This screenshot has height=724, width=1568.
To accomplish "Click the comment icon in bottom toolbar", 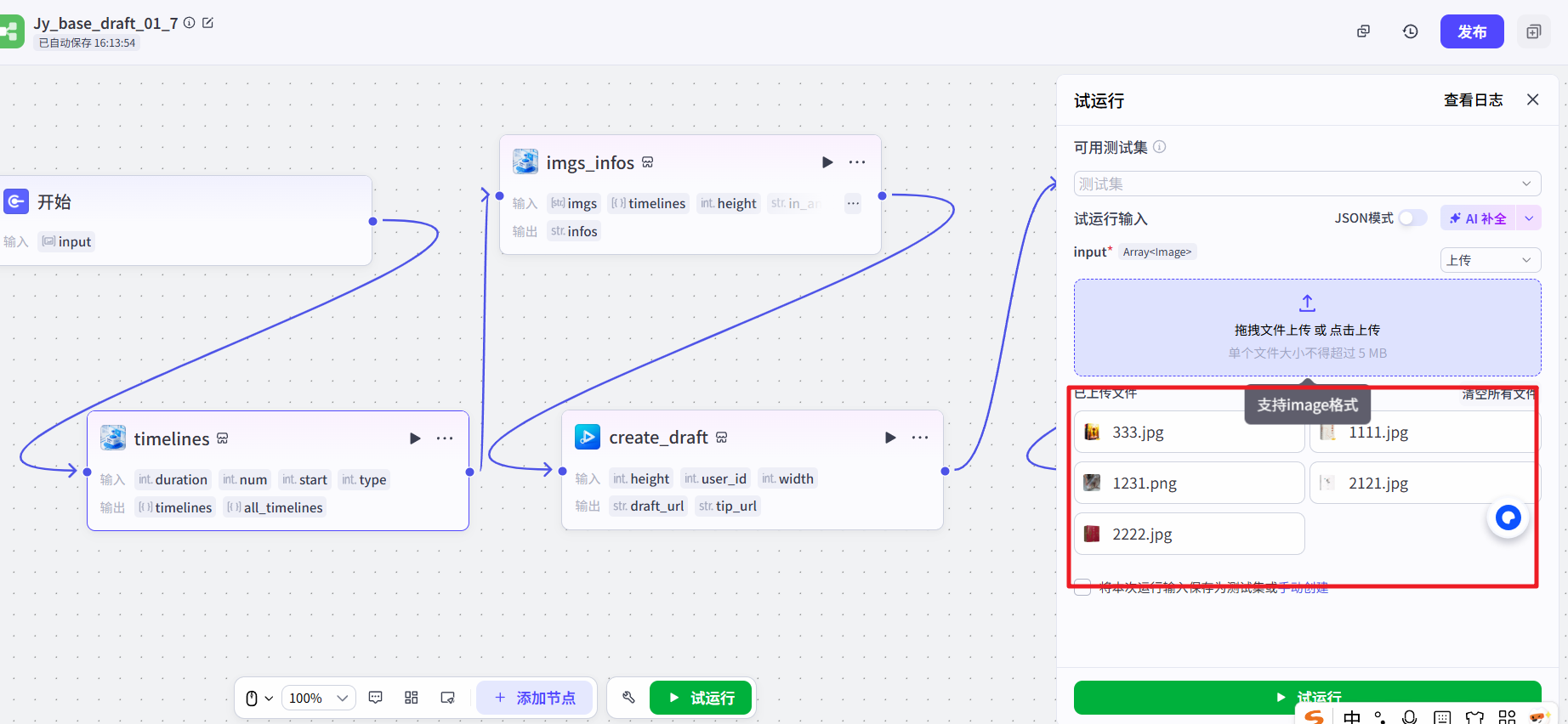I will tap(376, 698).
